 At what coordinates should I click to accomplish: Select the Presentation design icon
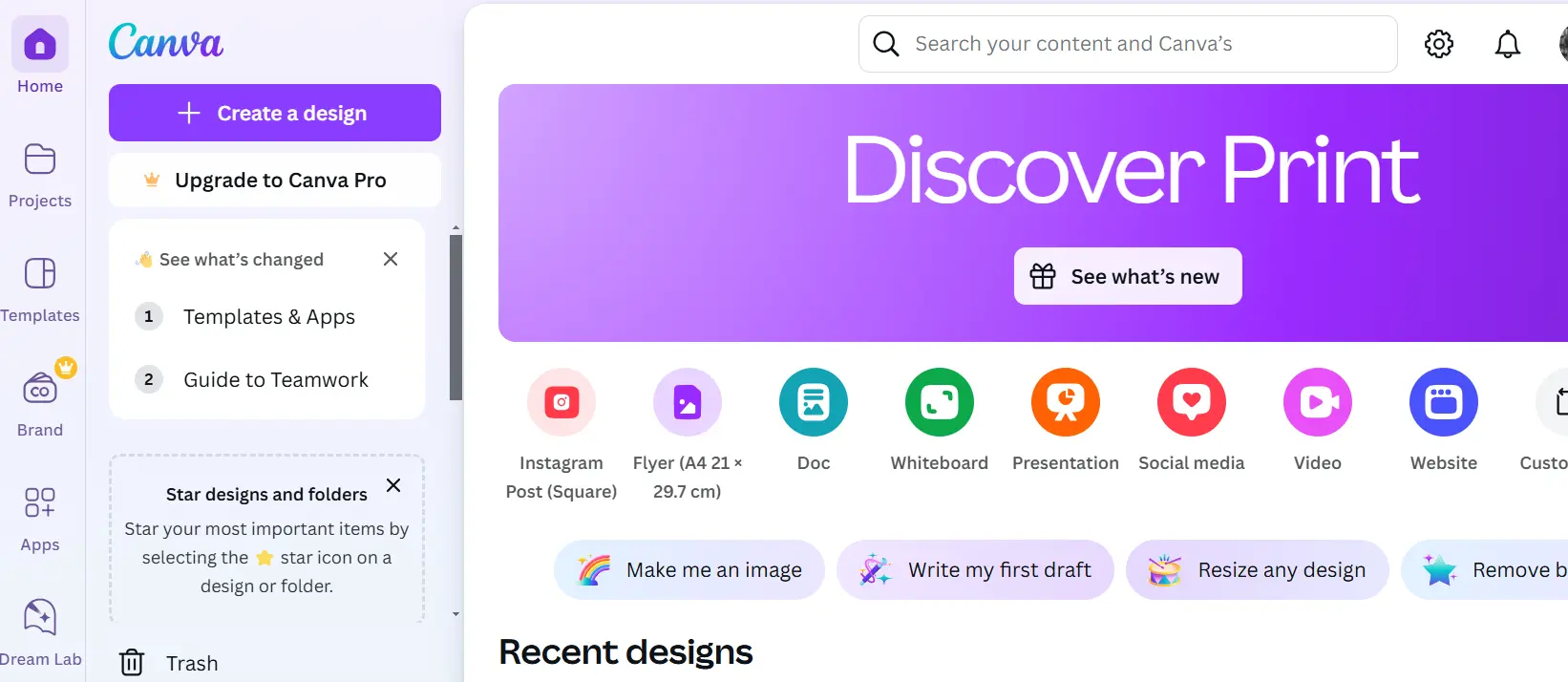point(1066,402)
